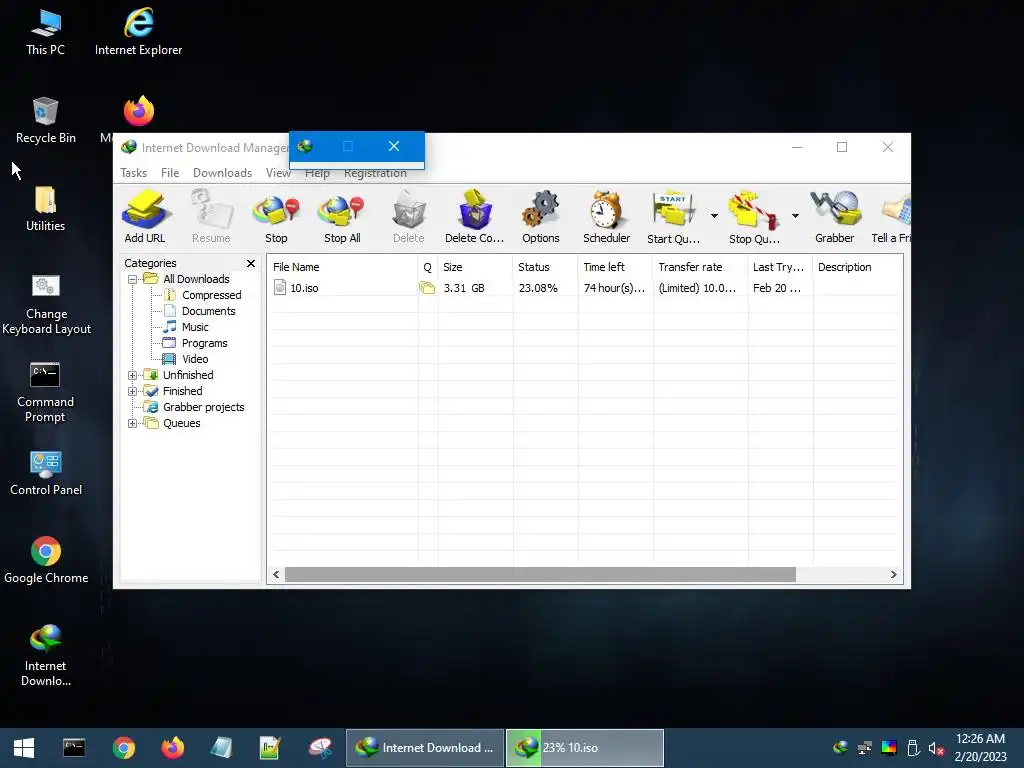Open the View menu
The image size is (1024, 768).
click(278, 173)
